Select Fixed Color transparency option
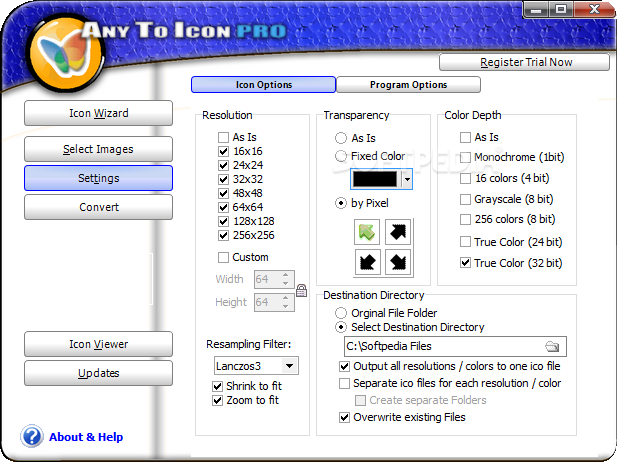Viewport: 617px width, 462px height. 341,156
